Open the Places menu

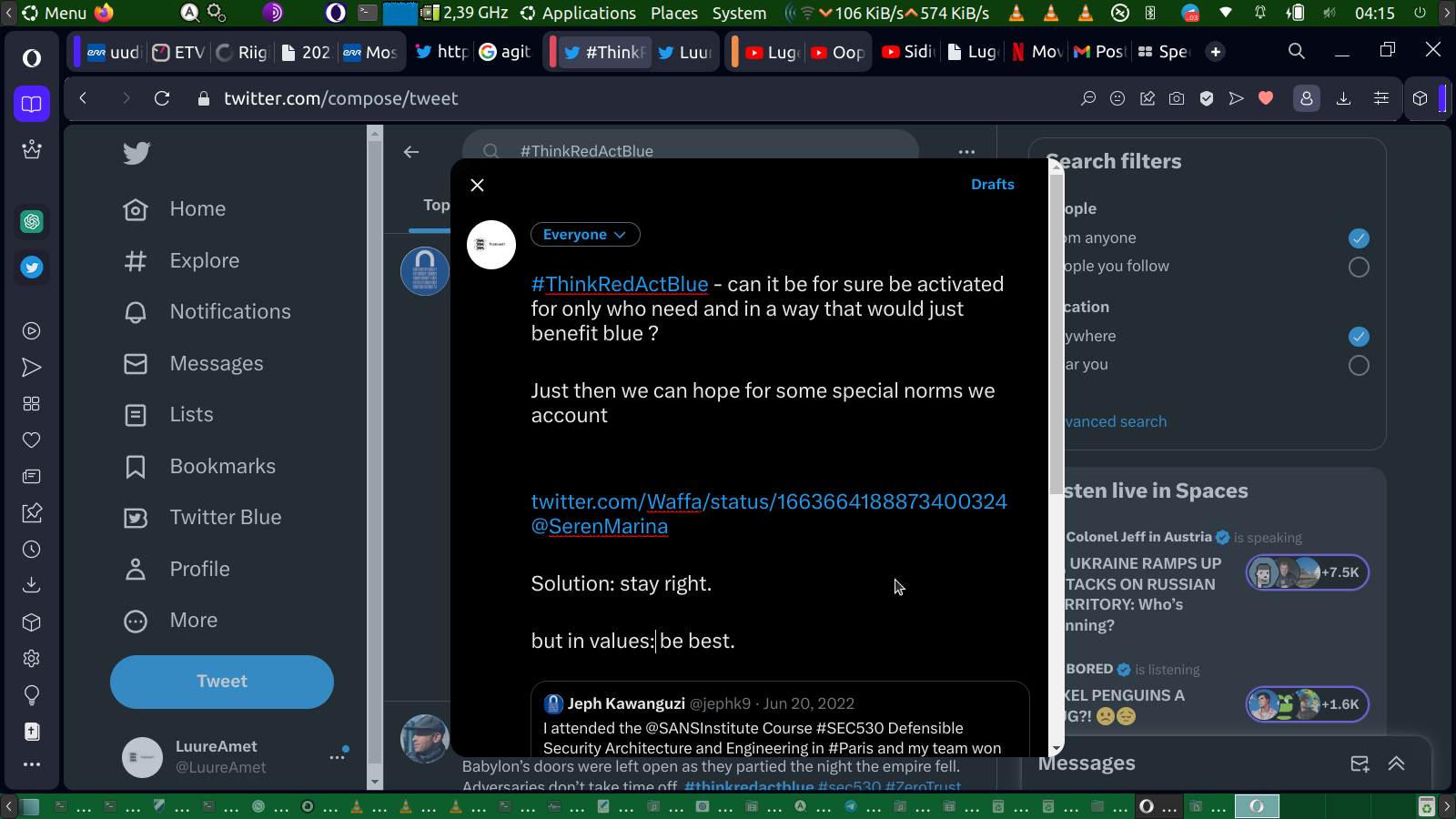(x=674, y=13)
